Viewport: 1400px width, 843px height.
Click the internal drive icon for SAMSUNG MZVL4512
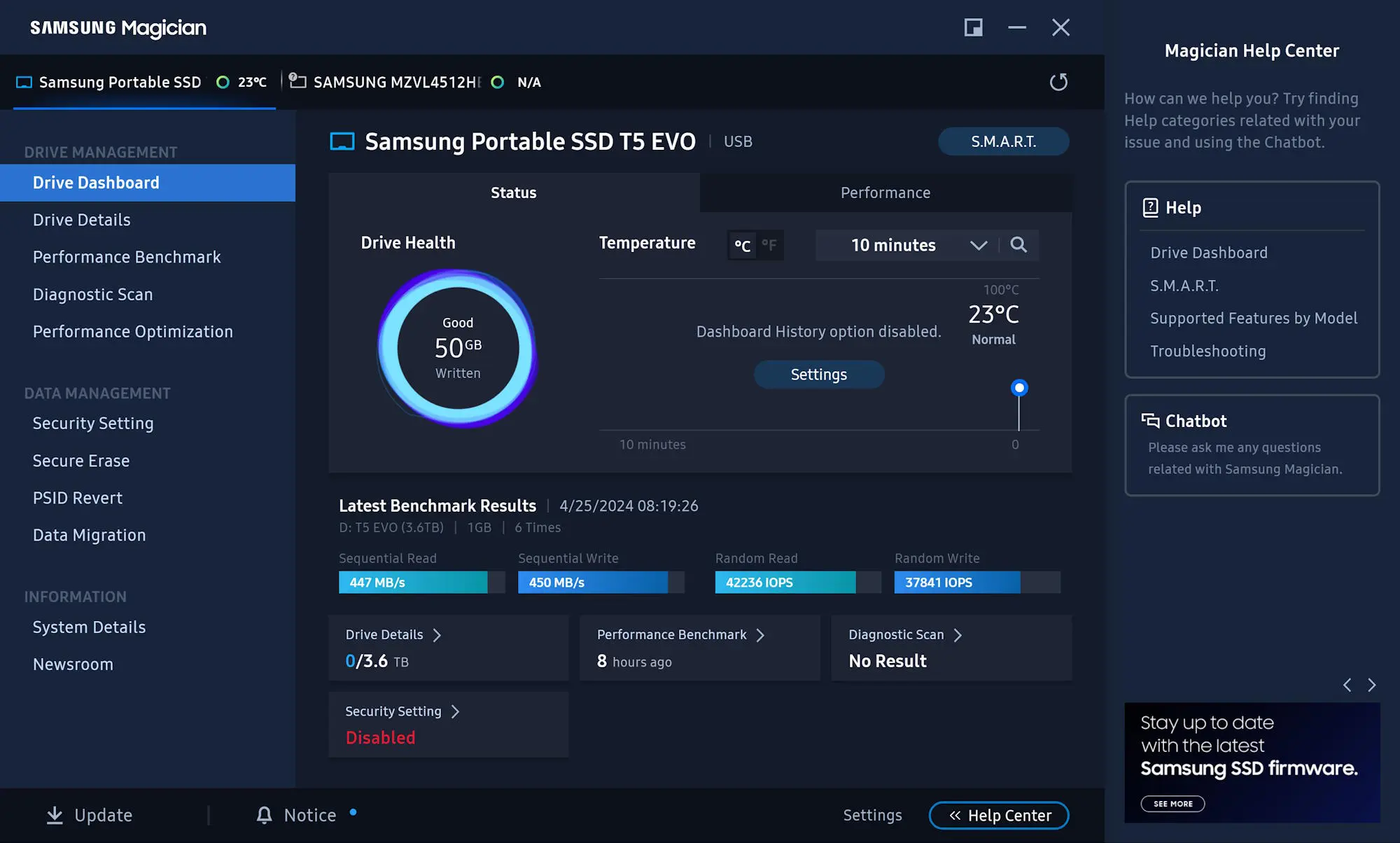pyautogui.click(x=297, y=81)
